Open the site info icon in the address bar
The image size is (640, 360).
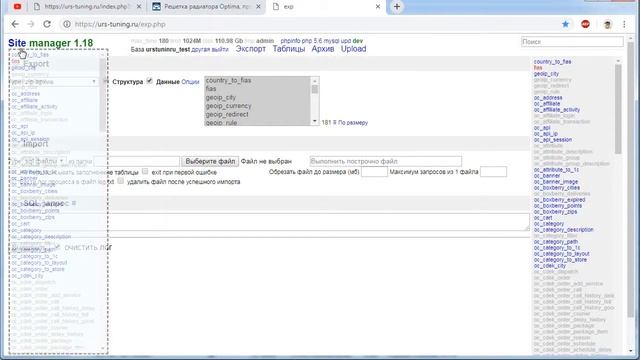[x=67, y=24]
